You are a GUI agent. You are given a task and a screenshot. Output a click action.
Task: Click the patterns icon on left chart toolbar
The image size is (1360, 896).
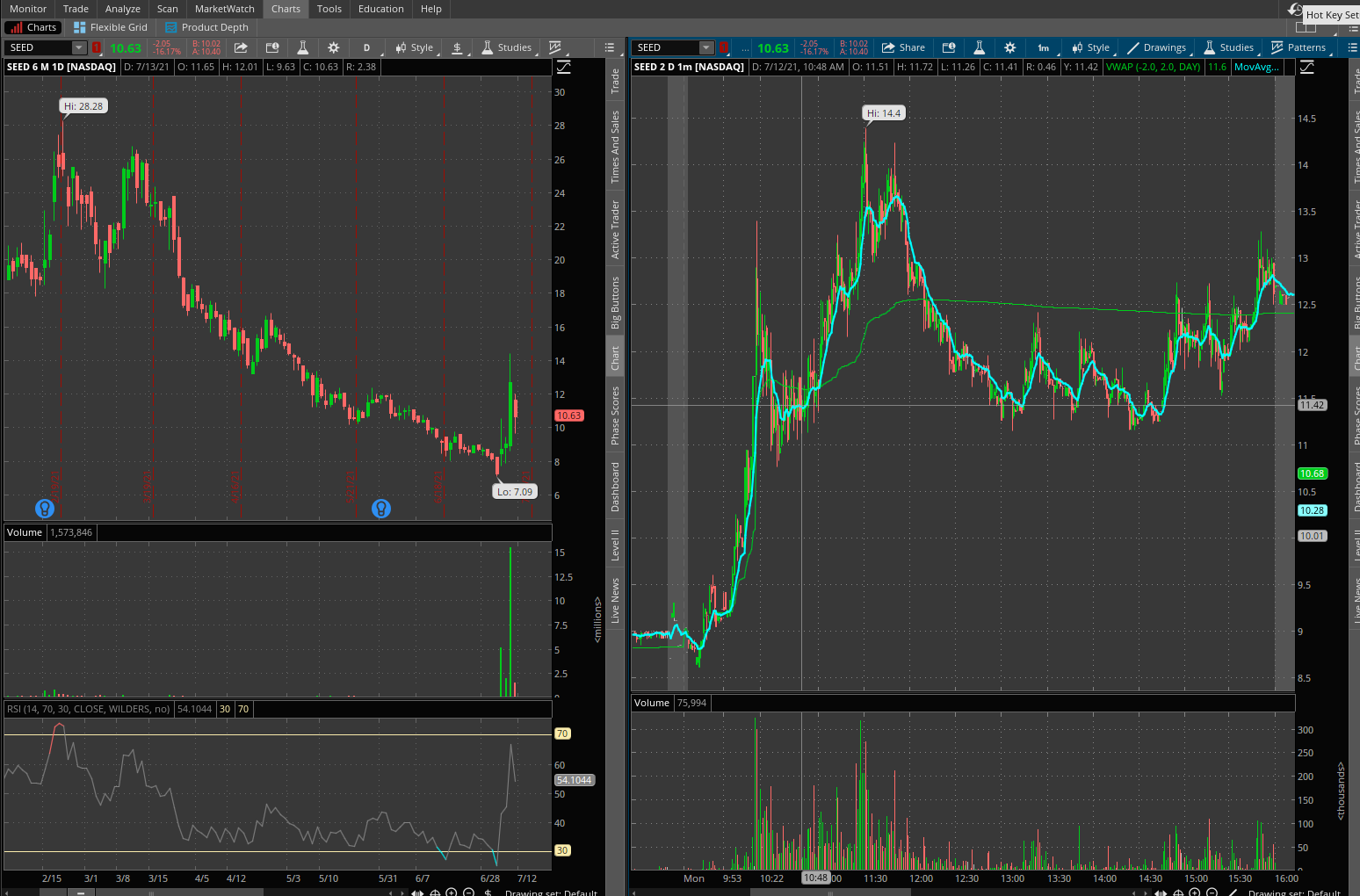pos(555,47)
